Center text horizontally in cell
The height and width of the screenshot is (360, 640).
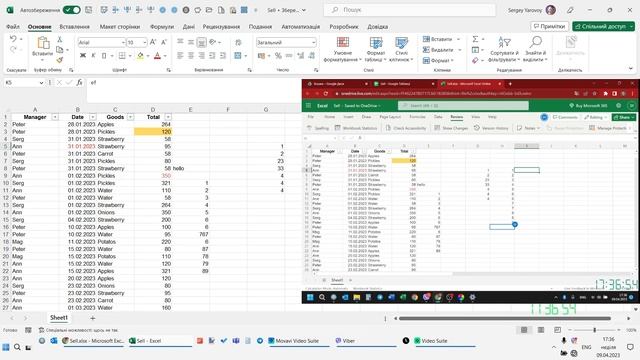tap(191, 56)
